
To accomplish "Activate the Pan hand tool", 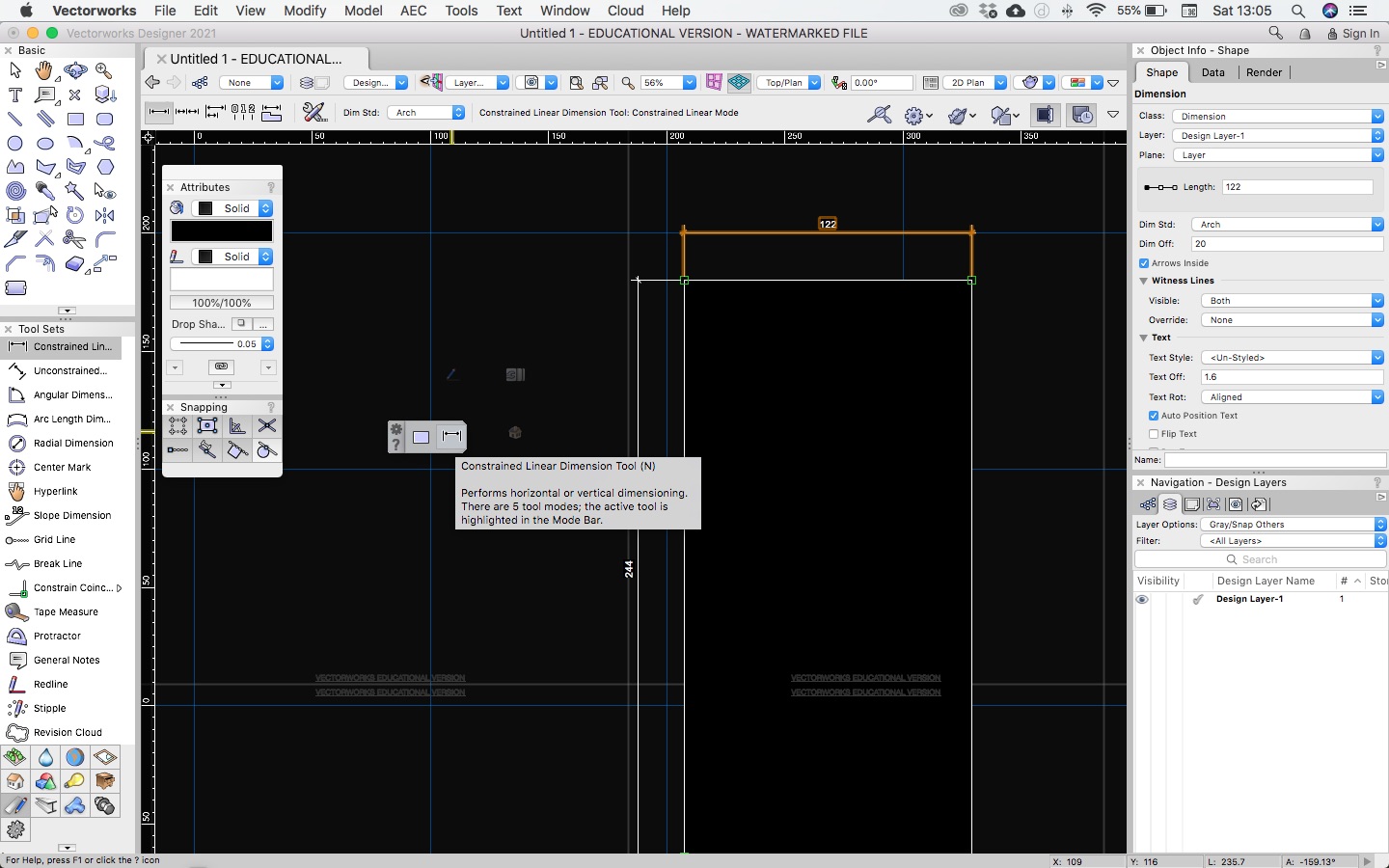I will 44,70.
